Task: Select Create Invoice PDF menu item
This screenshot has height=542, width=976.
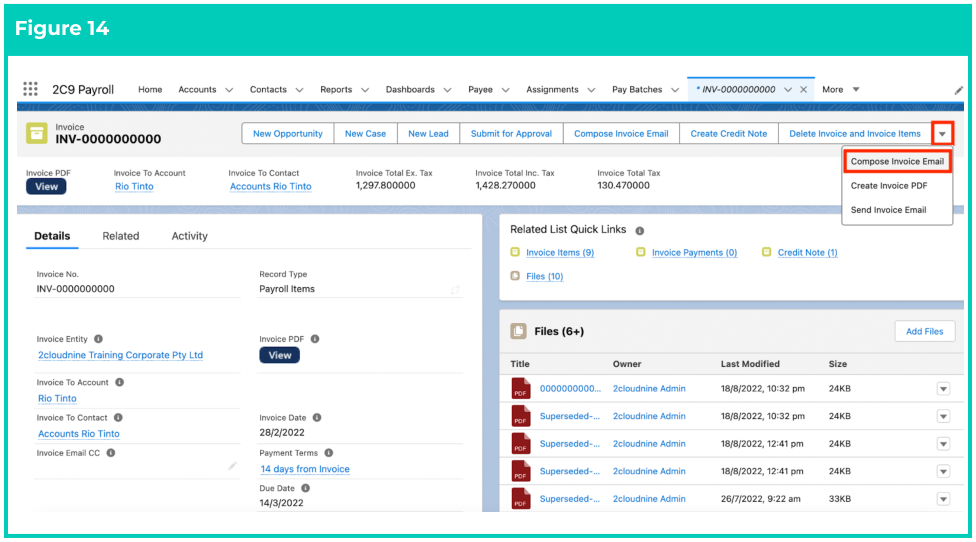Action: tap(889, 185)
